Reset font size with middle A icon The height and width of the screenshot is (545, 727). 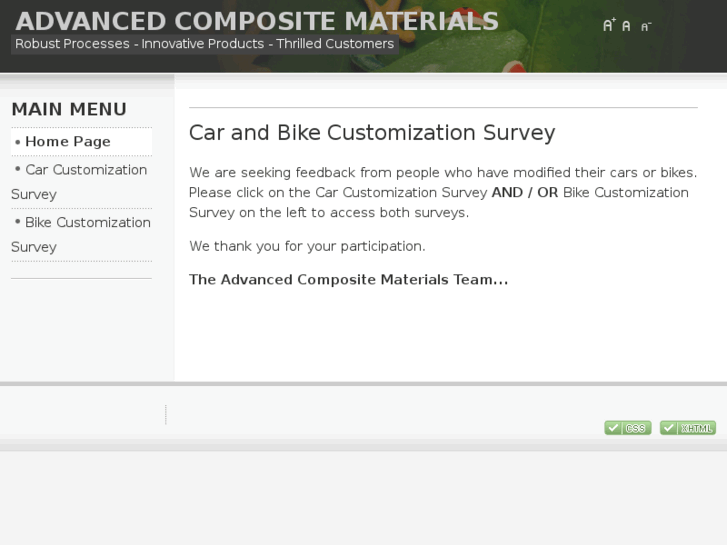(626, 26)
